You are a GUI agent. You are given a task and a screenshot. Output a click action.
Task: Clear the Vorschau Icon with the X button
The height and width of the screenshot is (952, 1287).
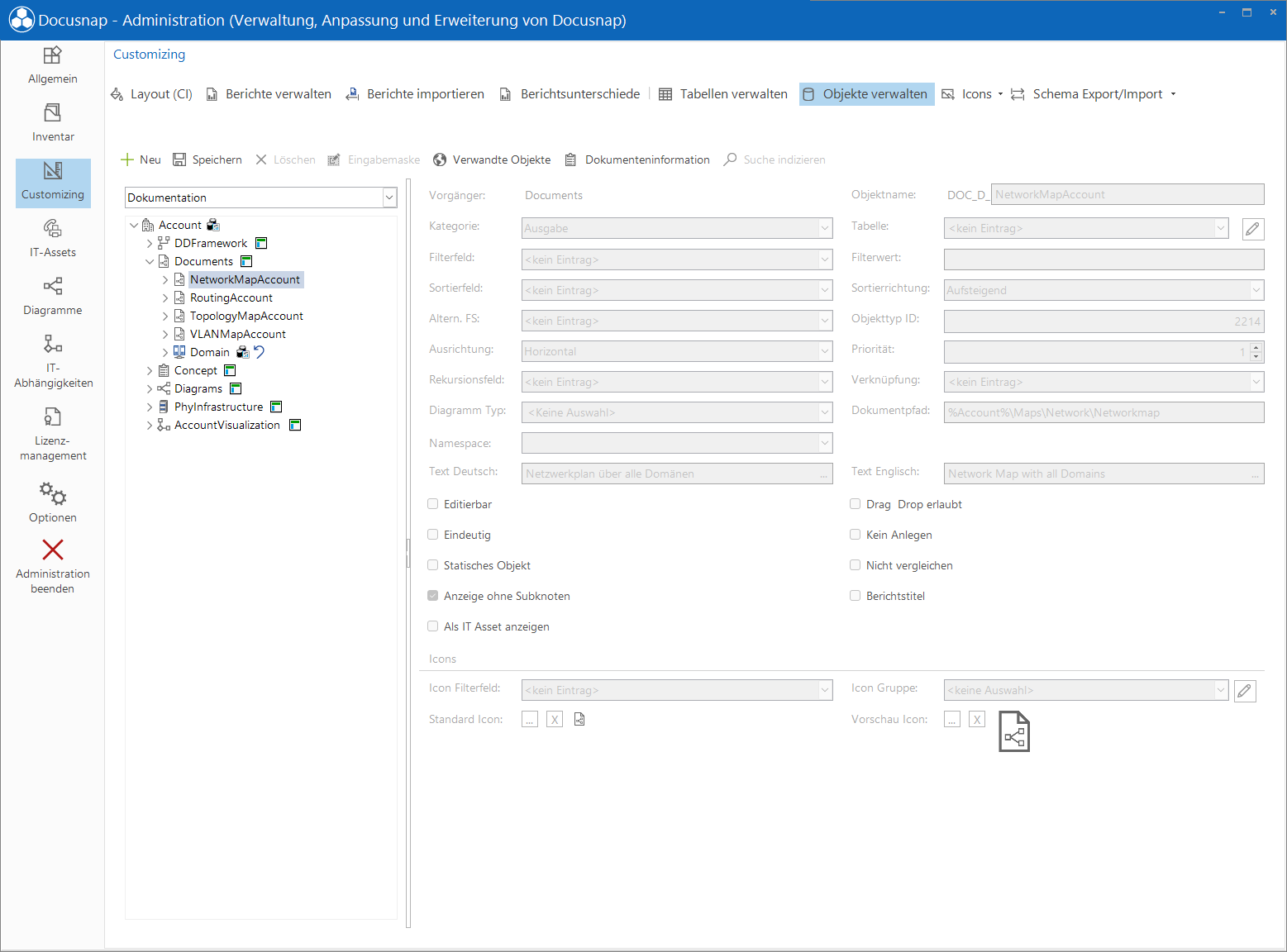point(977,720)
